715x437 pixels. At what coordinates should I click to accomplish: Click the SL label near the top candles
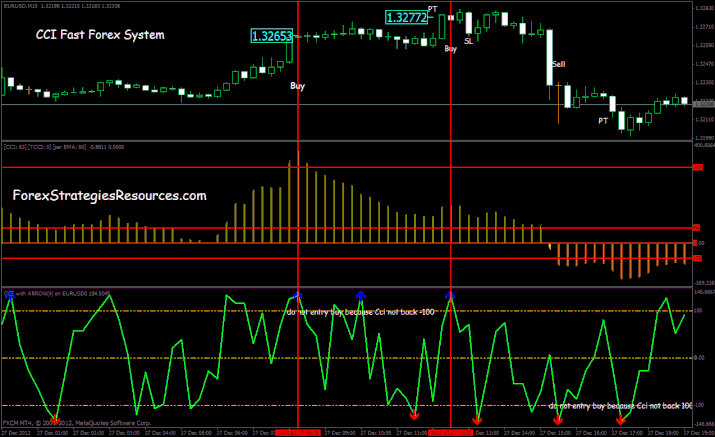[x=468, y=41]
